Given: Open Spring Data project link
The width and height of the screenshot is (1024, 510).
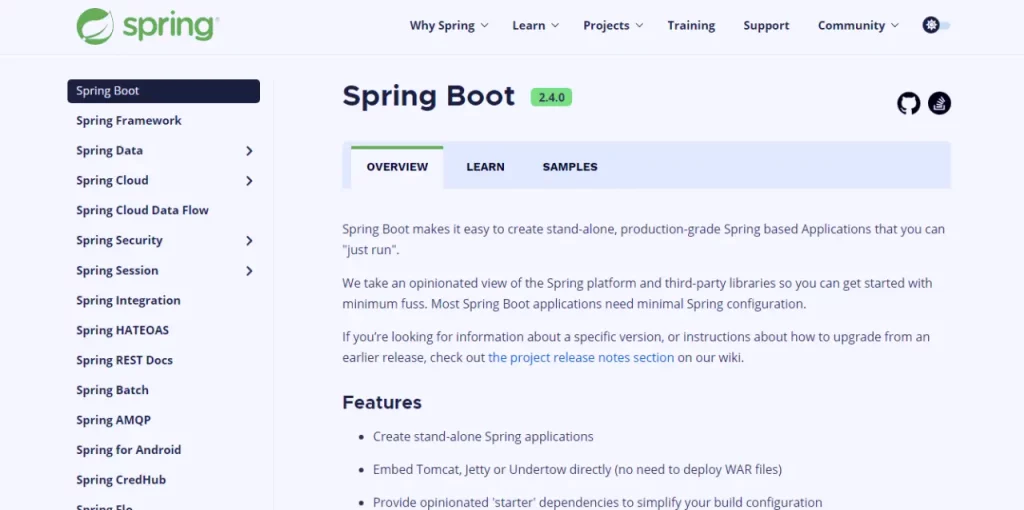Looking at the screenshot, I should click(x=109, y=151).
